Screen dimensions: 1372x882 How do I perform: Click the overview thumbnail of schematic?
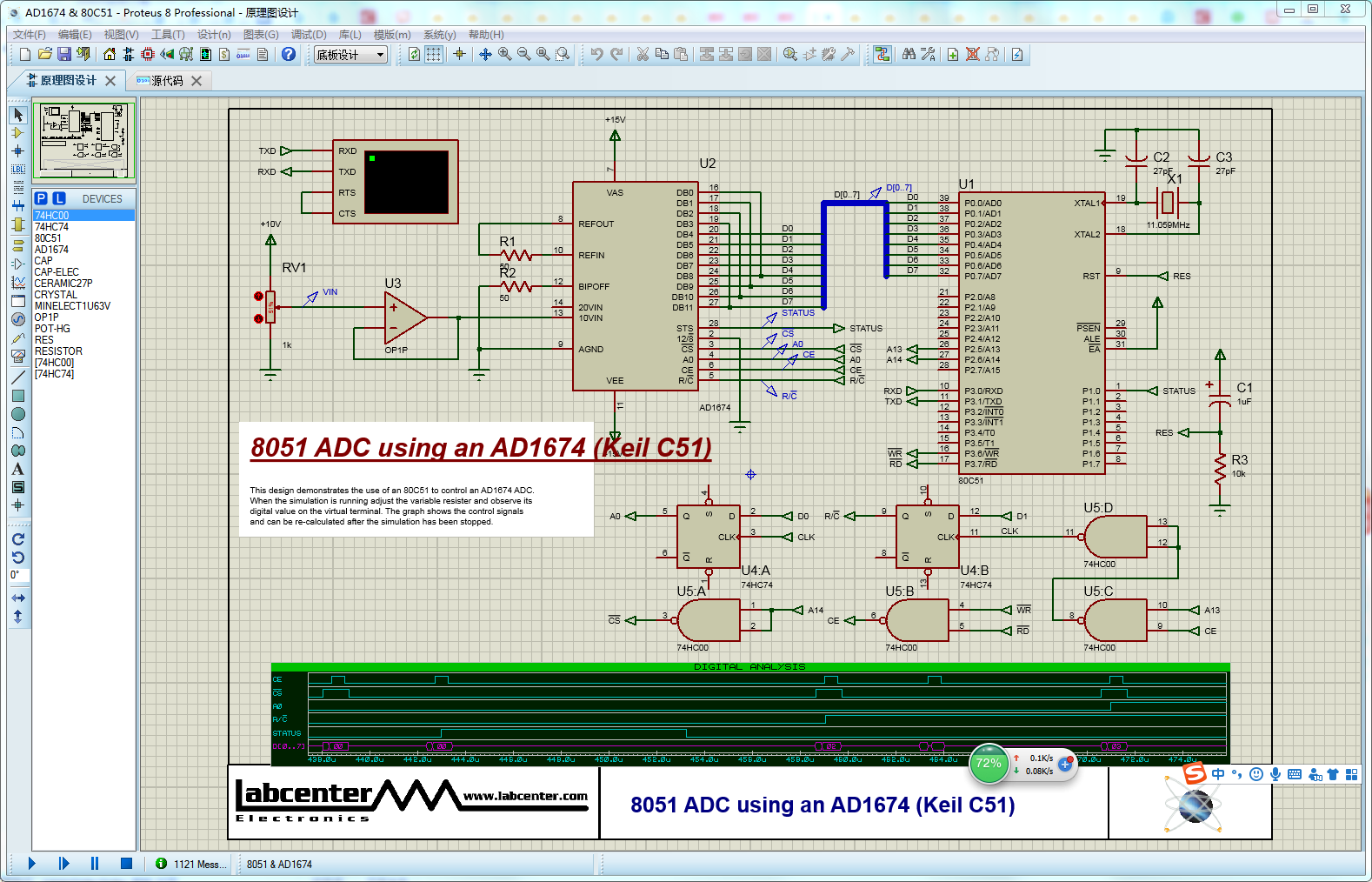click(x=84, y=140)
